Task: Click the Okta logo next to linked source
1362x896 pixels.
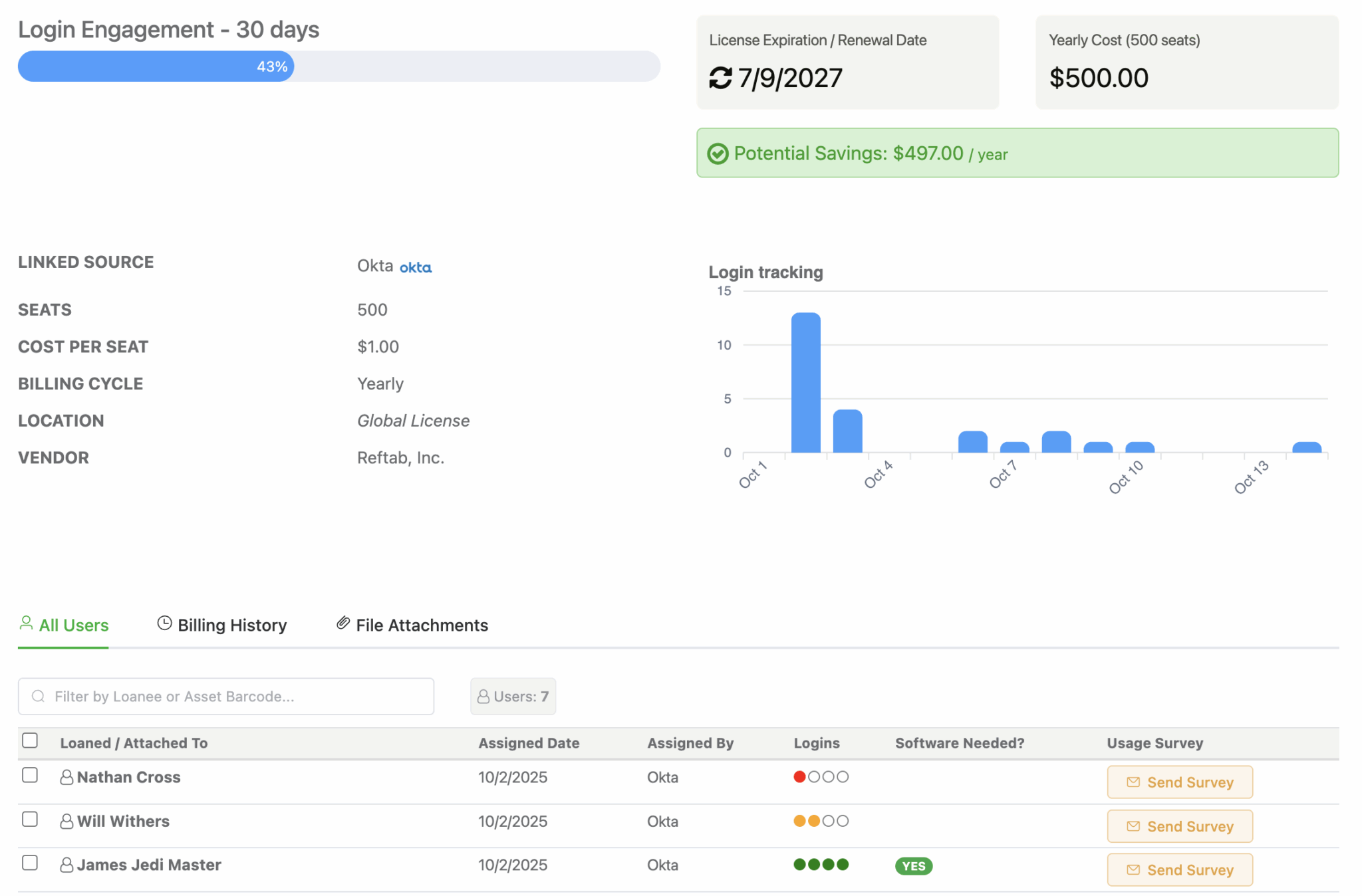Action: click(x=416, y=267)
